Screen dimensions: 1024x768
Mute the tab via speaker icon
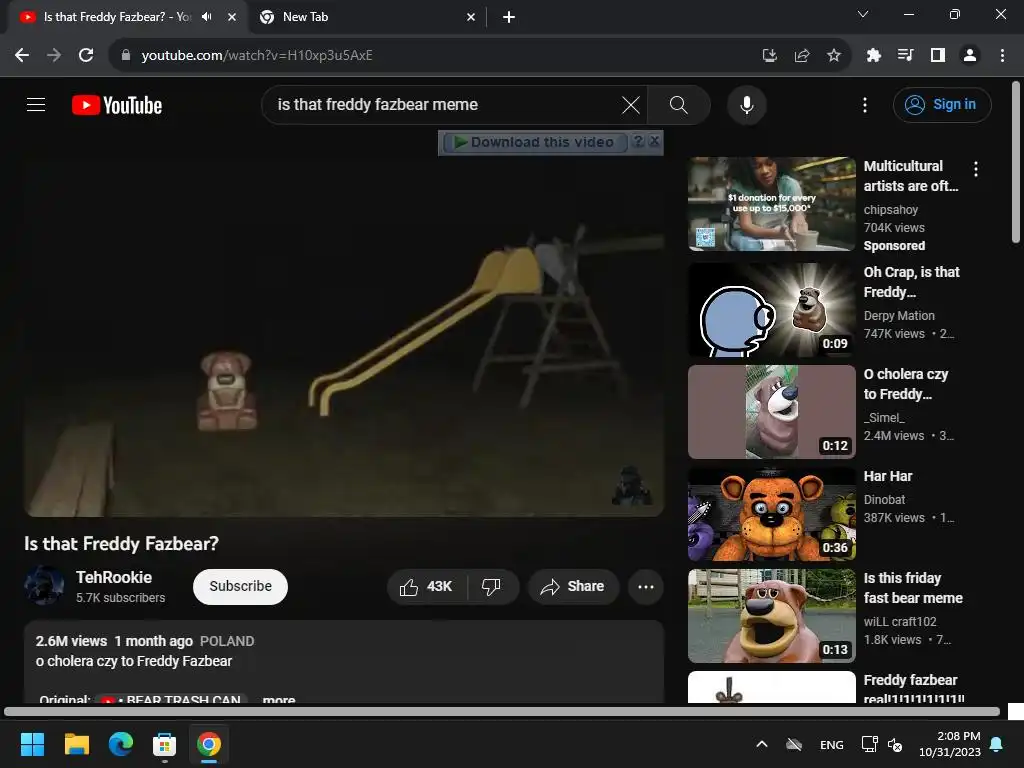pyautogui.click(x=207, y=17)
